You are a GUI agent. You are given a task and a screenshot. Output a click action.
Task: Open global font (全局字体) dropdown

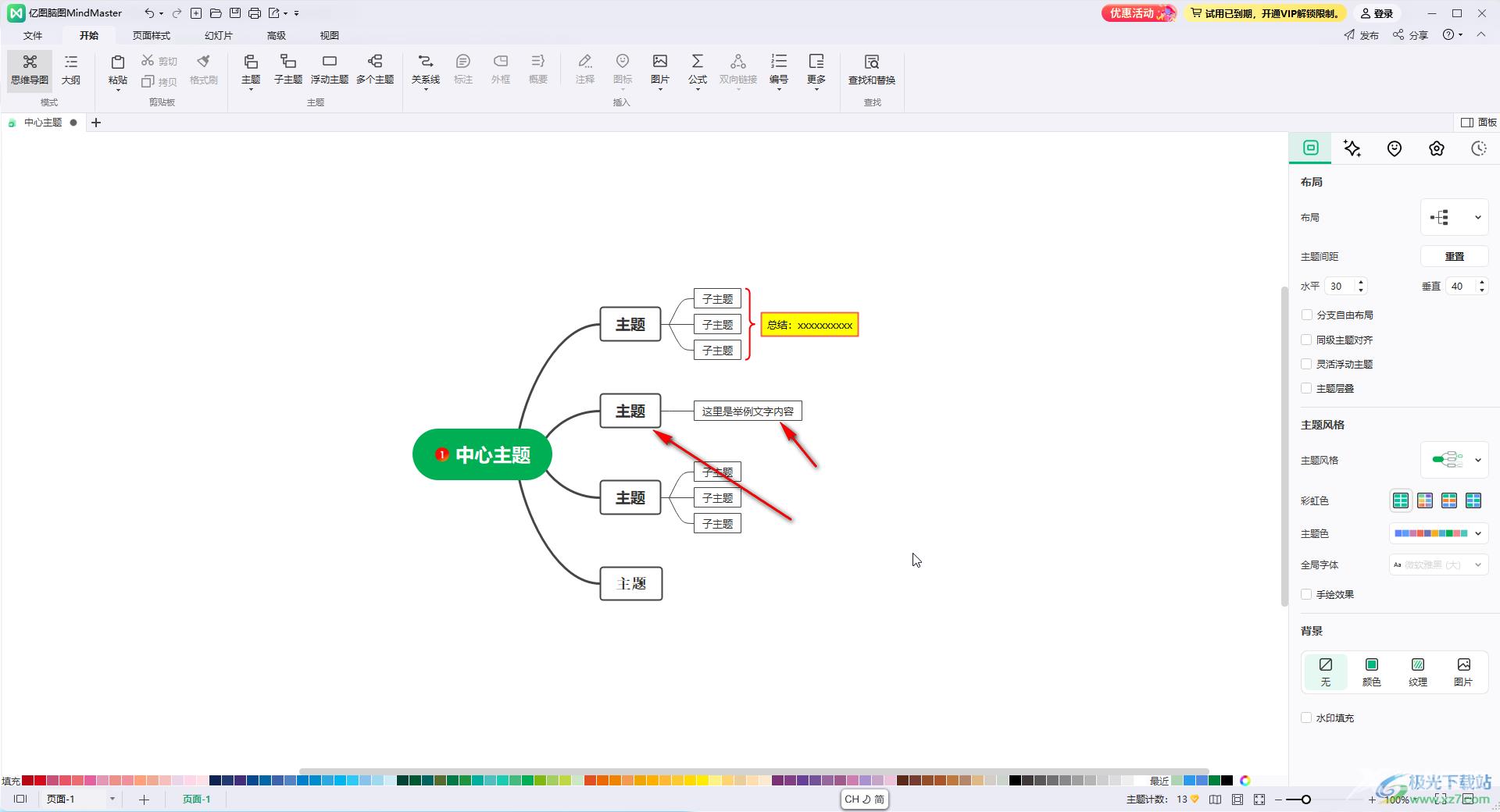point(1438,564)
